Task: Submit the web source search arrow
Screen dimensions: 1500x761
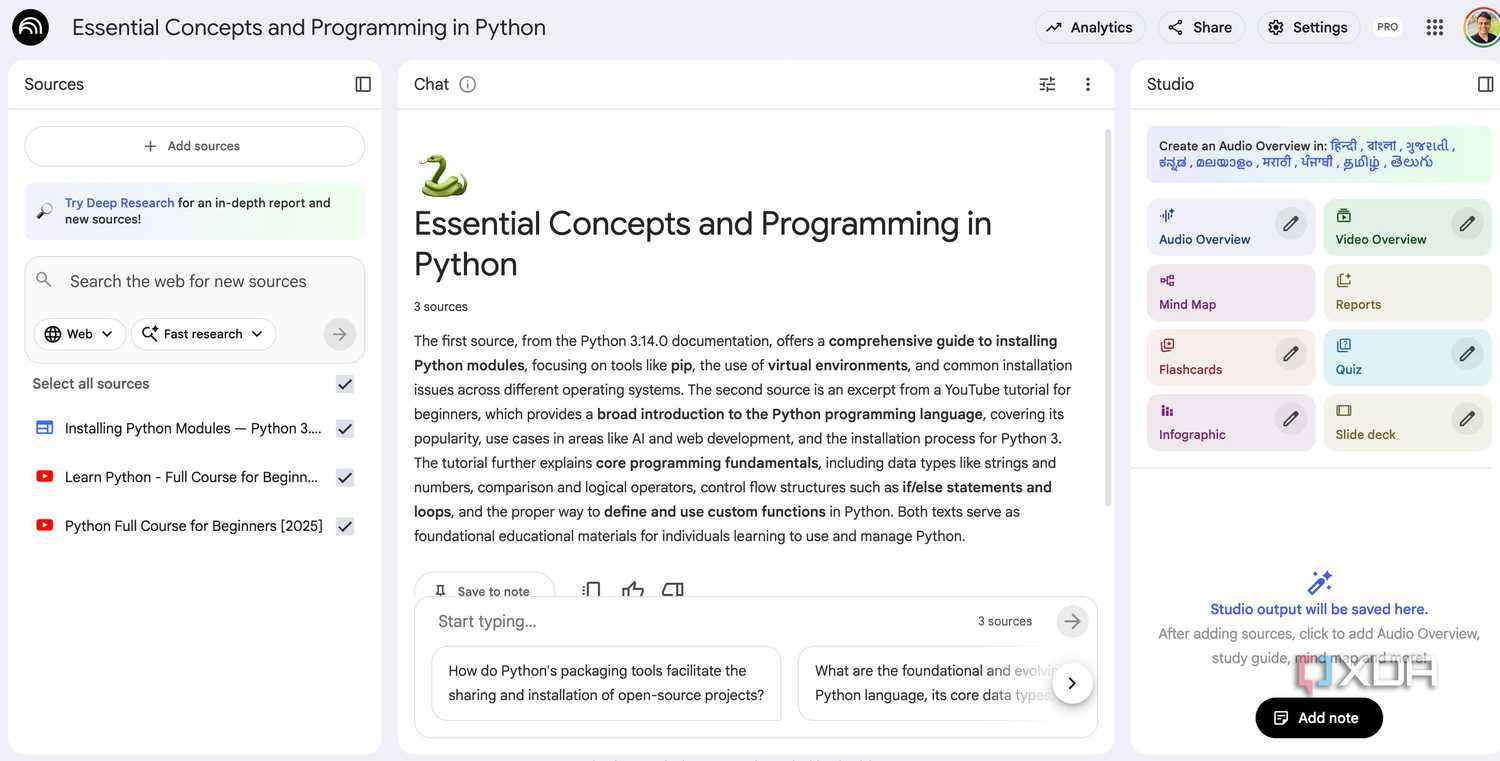Action: point(340,334)
